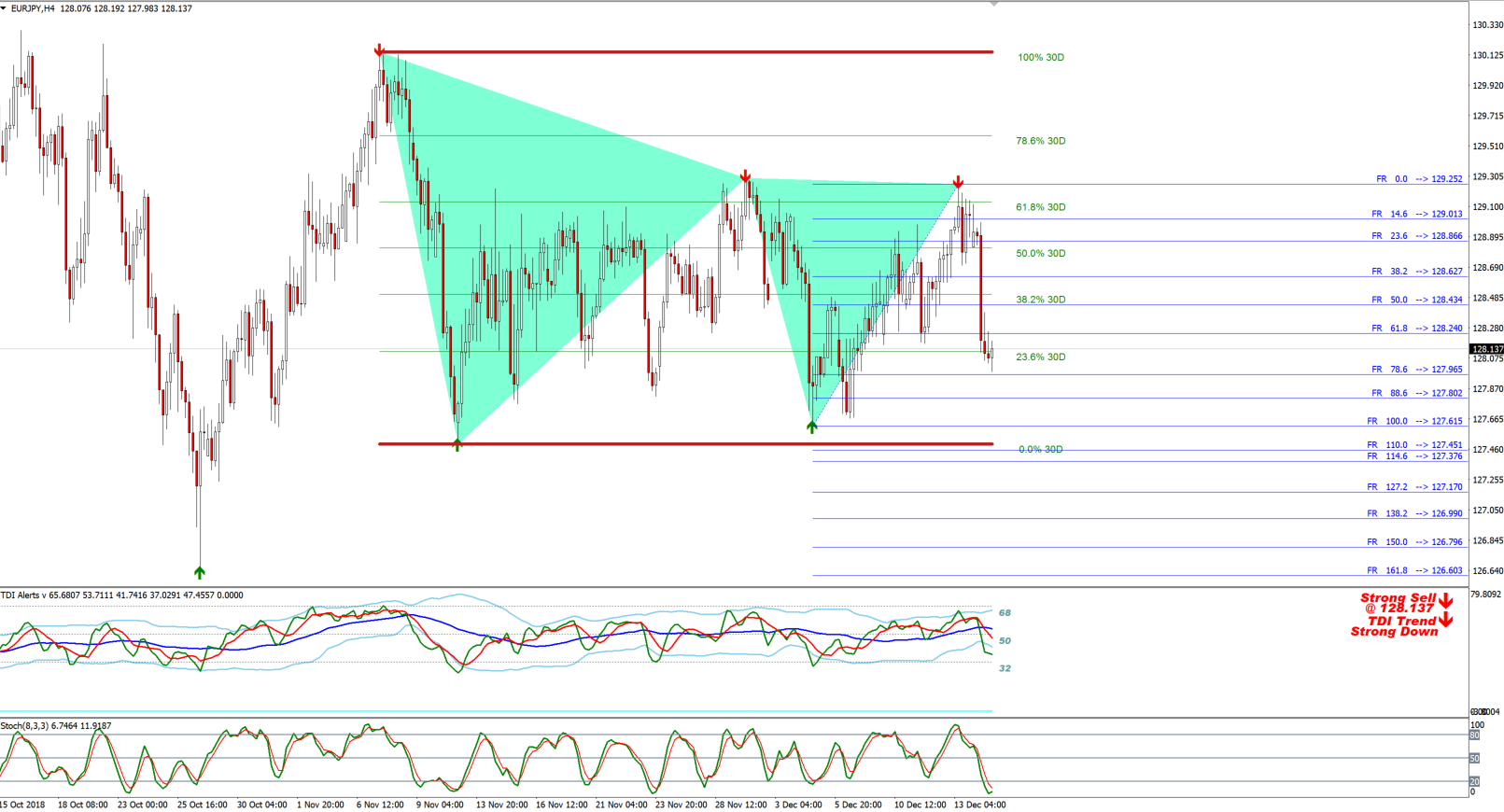
Task: Click the 61.8% 30D level label
Action: [1041, 207]
